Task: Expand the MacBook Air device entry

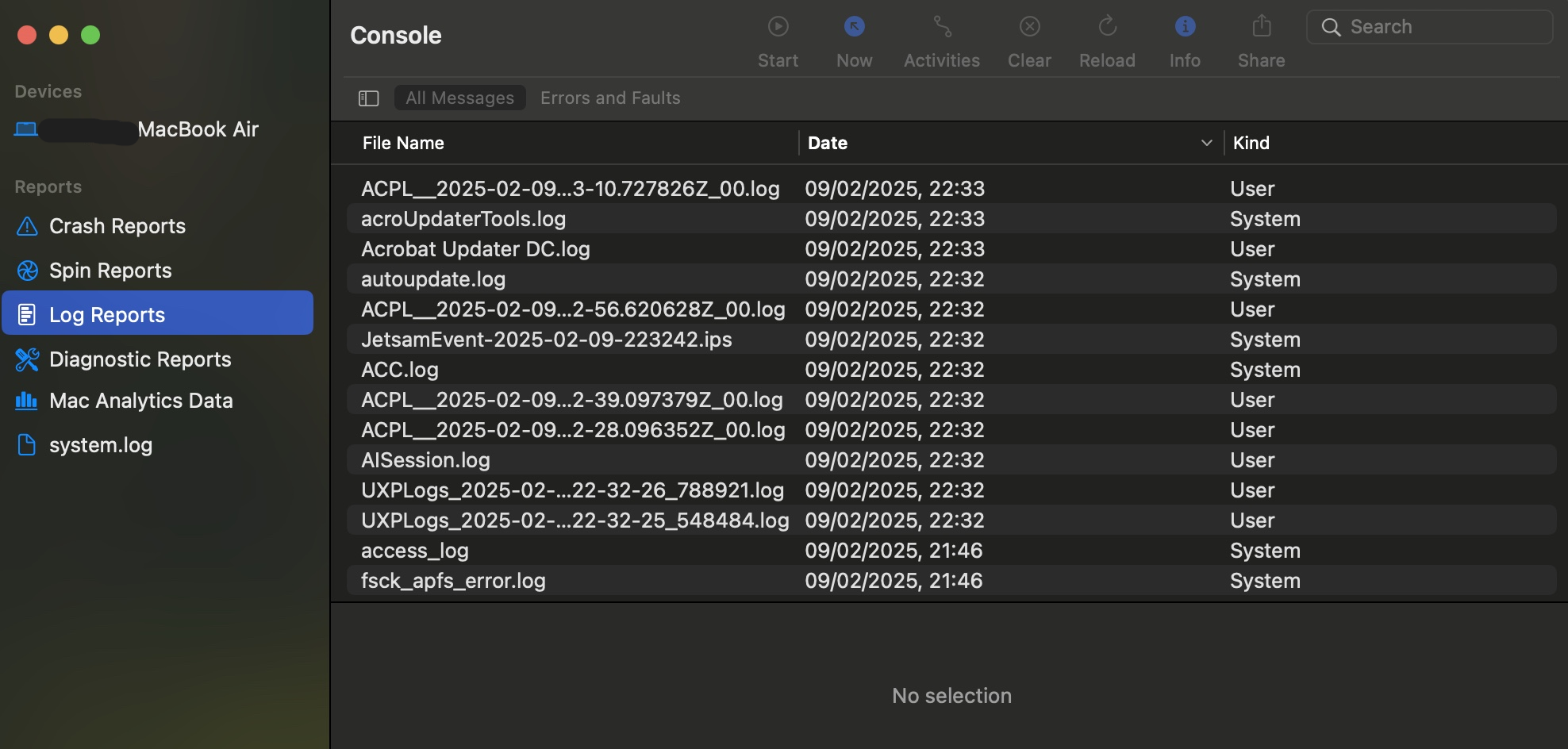Action: [198, 129]
